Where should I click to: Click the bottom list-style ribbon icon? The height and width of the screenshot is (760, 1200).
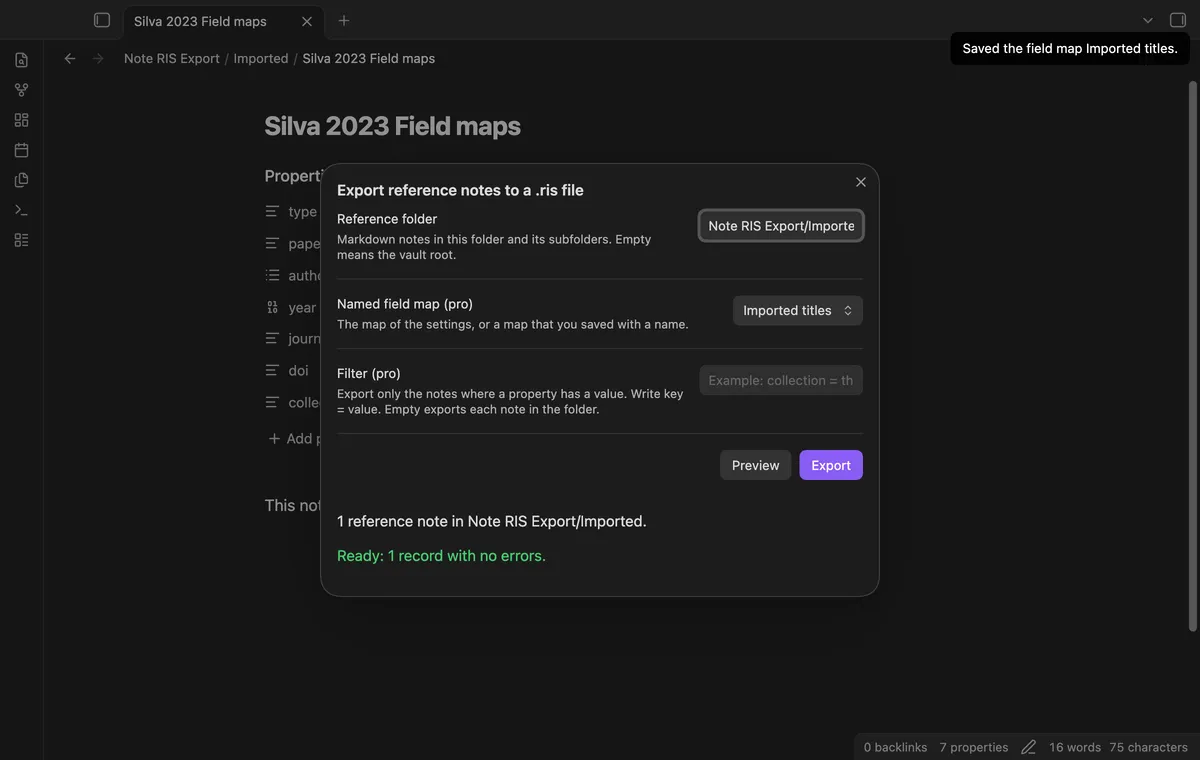(x=21, y=240)
